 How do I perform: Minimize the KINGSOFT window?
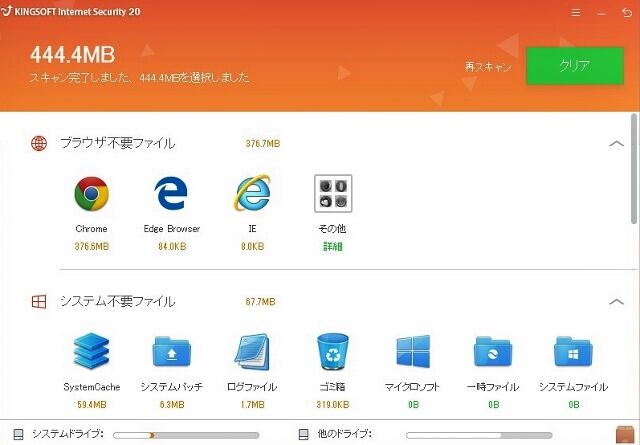pos(601,13)
